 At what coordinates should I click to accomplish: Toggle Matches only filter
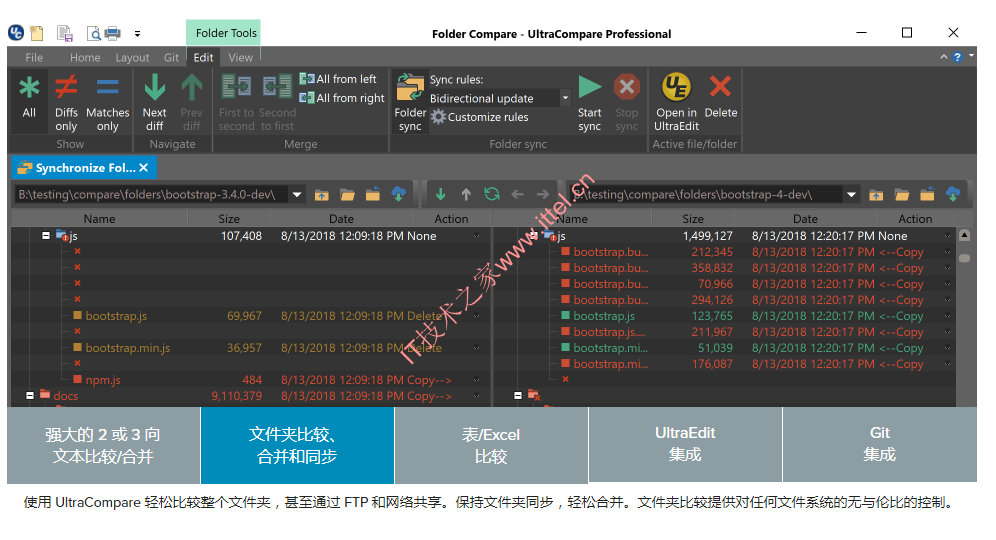click(x=107, y=102)
